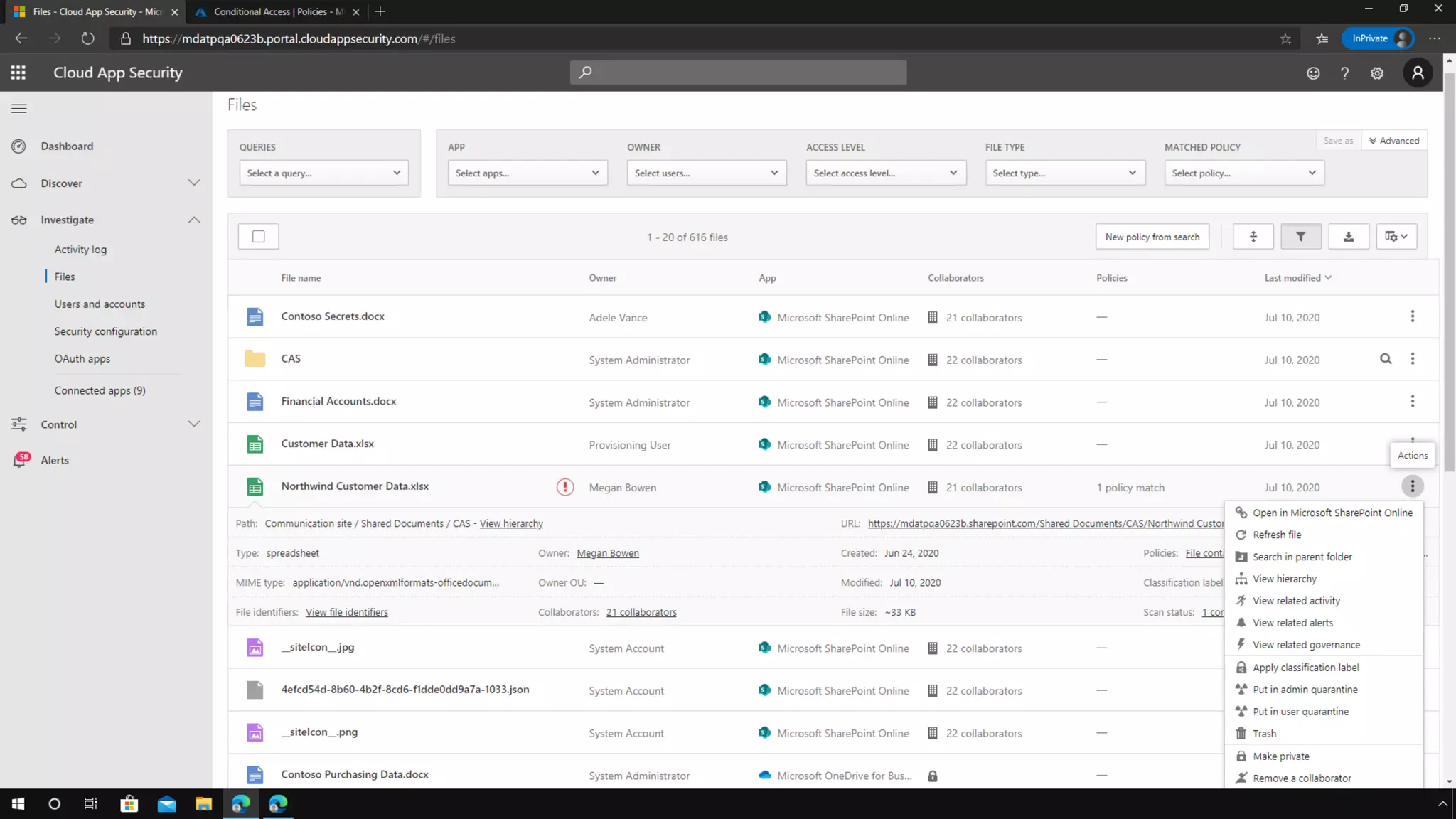Click the settings gear icon
The height and width of the screenshot is (819, 1456).
tap(1377, 73)
